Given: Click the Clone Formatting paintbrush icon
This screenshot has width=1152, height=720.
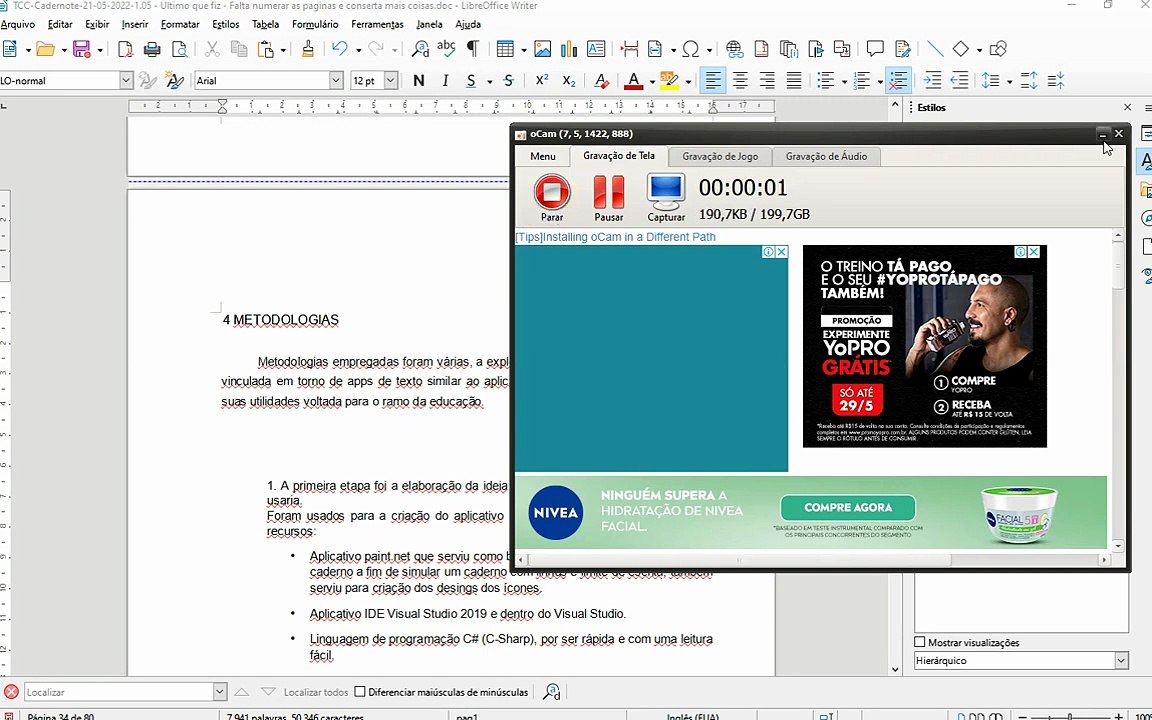Looking at the screenshot, I should (308, 49).
